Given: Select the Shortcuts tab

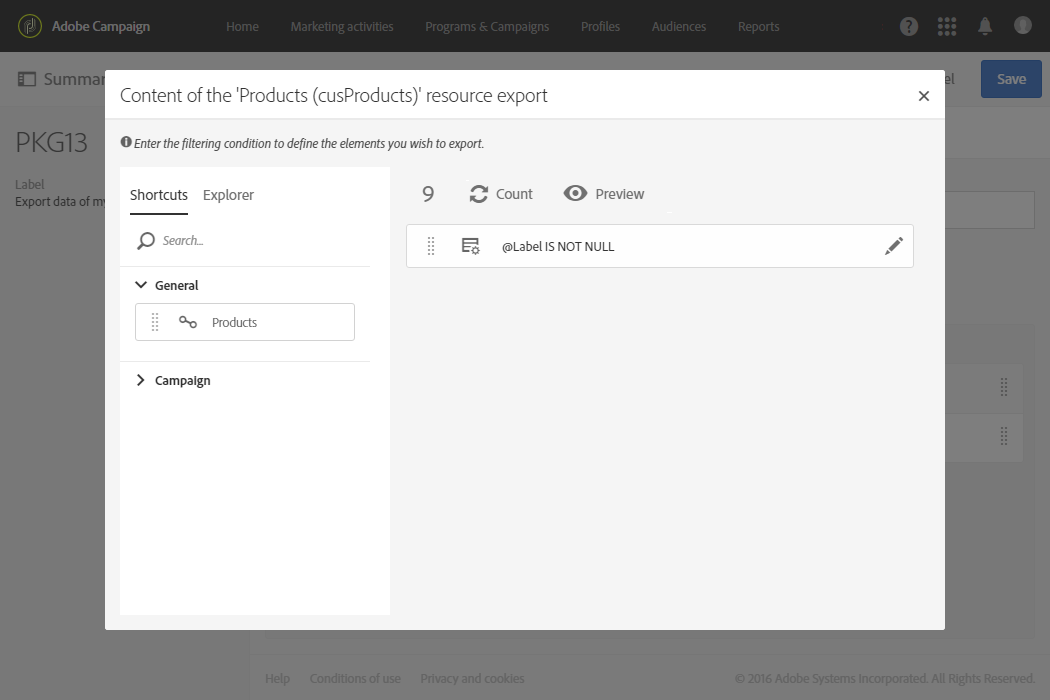Looking at the screenshot, I should [x=159, y=195].
